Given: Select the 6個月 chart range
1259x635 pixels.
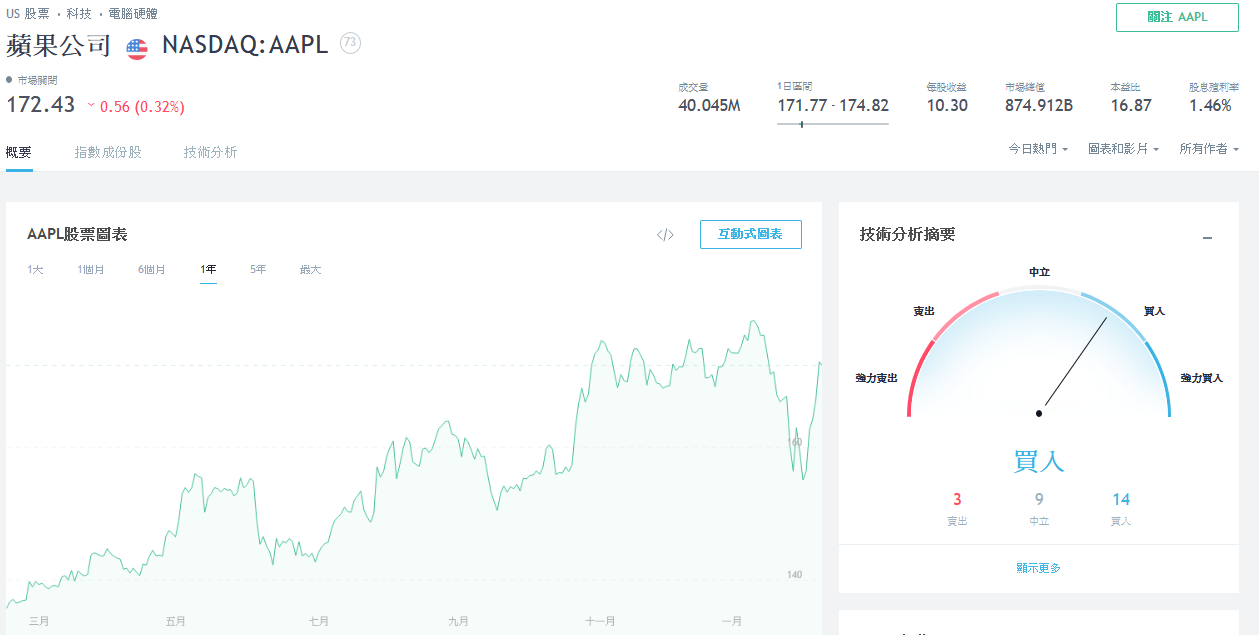Looking at the screenshot, I should click(x=152, y=270).
